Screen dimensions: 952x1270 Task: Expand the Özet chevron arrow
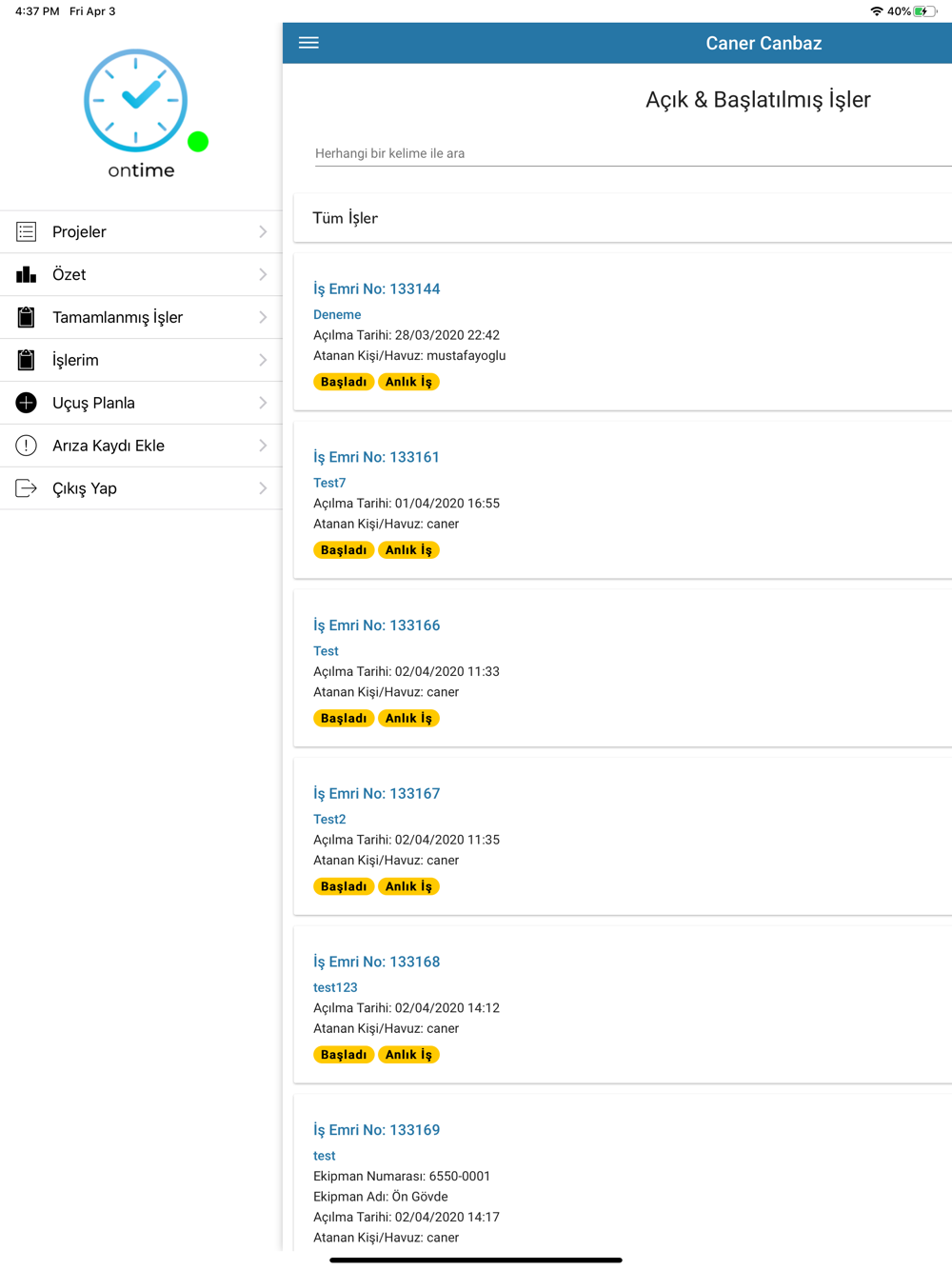pos(263,274)
